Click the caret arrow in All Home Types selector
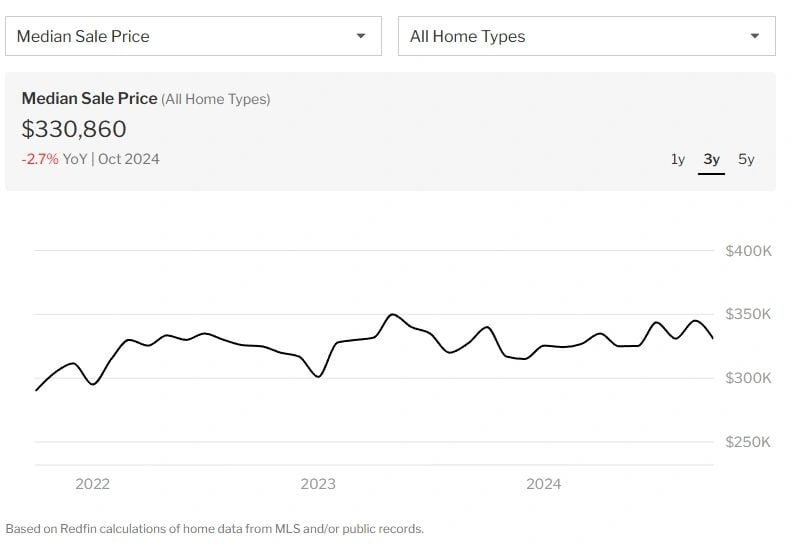 pos(755,36)
